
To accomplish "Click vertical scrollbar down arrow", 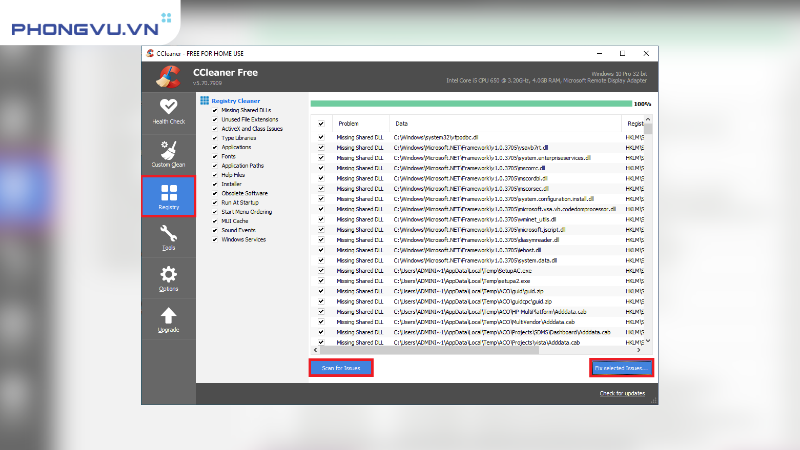I will click(x=648, y=341).
